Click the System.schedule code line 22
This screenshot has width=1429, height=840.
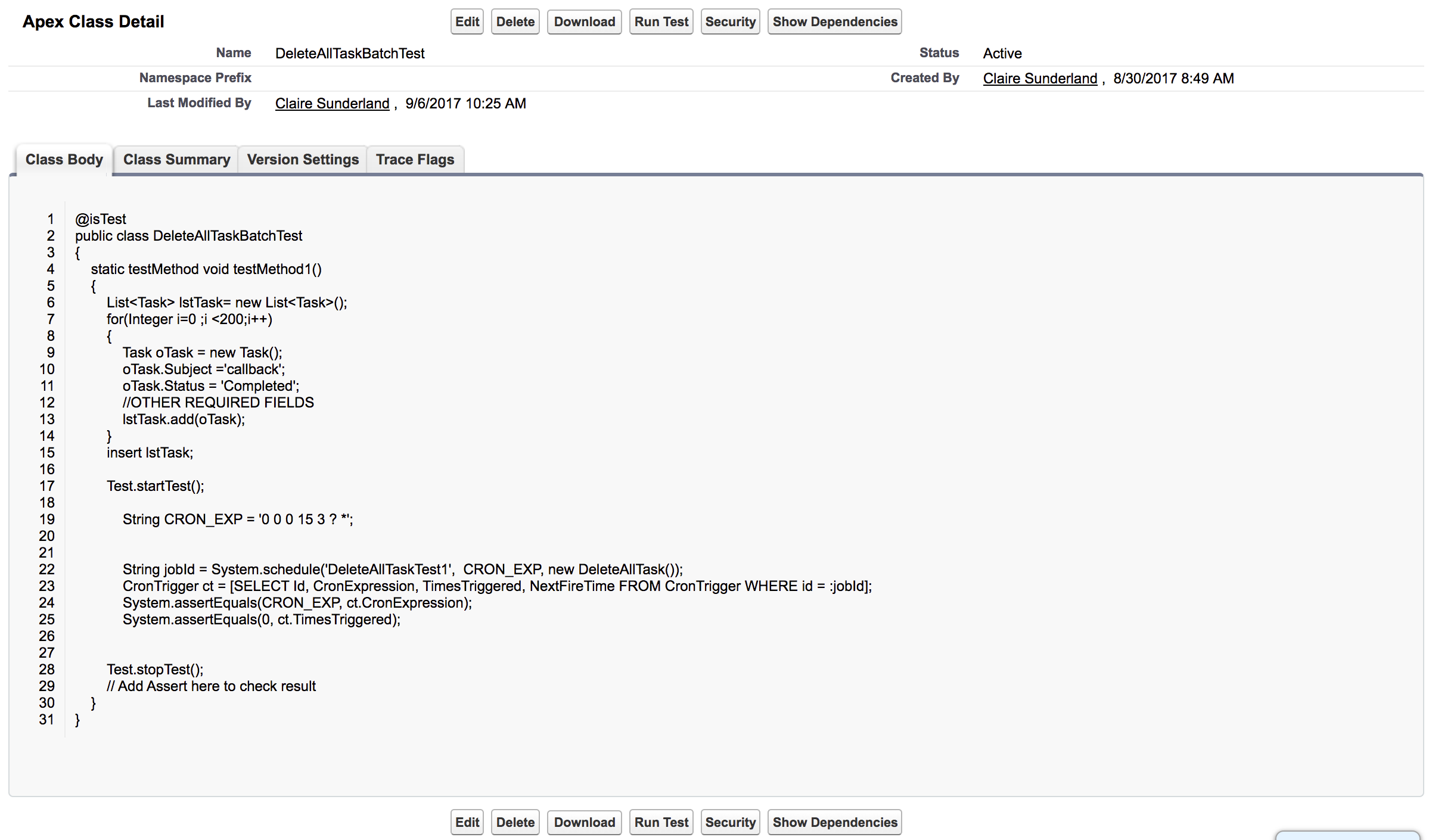[x=402, y=570]
